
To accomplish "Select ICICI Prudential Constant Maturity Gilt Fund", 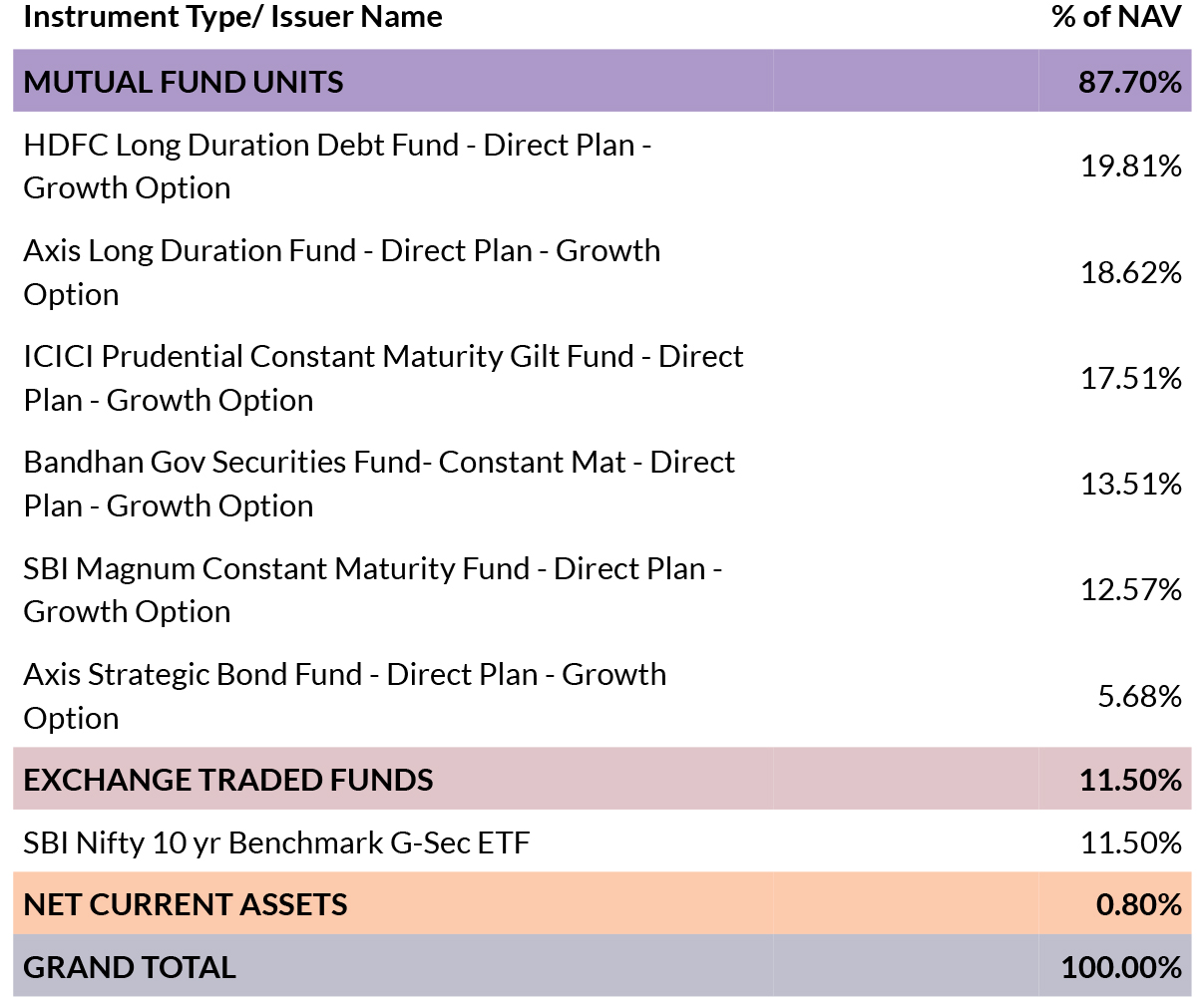I will tap(383, 378).
